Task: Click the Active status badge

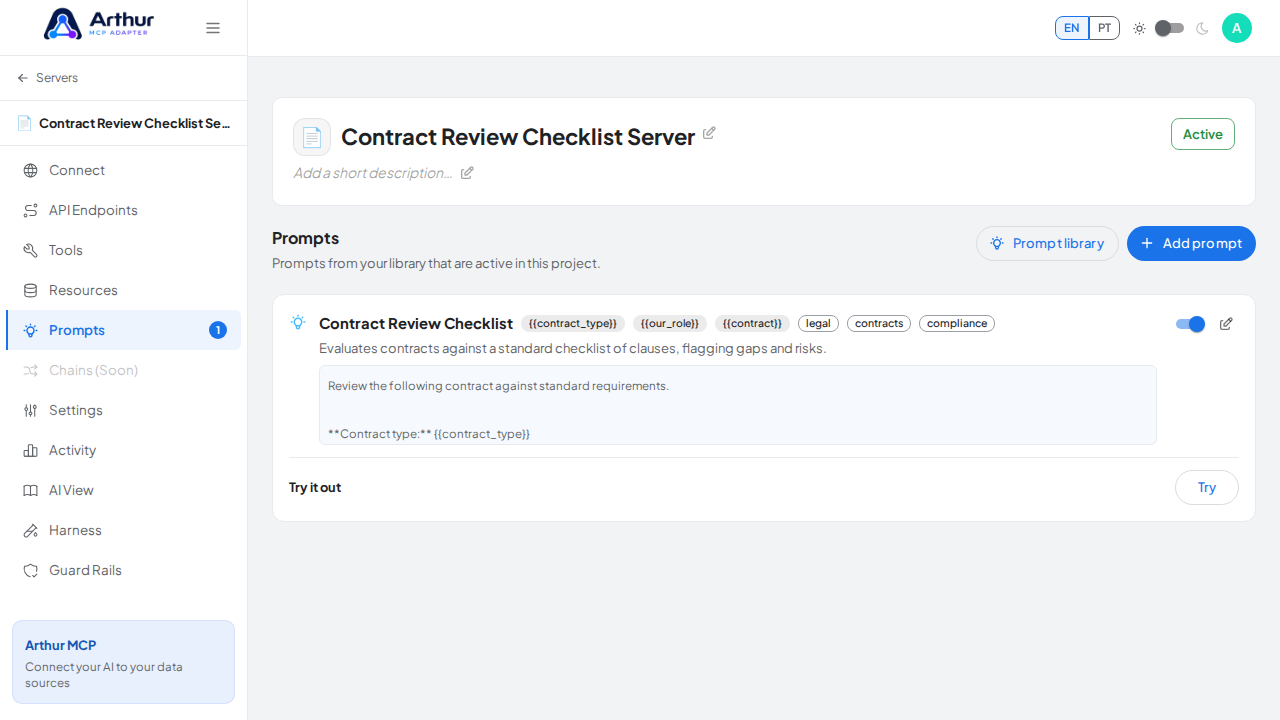Action: [x=1203, y=134]
